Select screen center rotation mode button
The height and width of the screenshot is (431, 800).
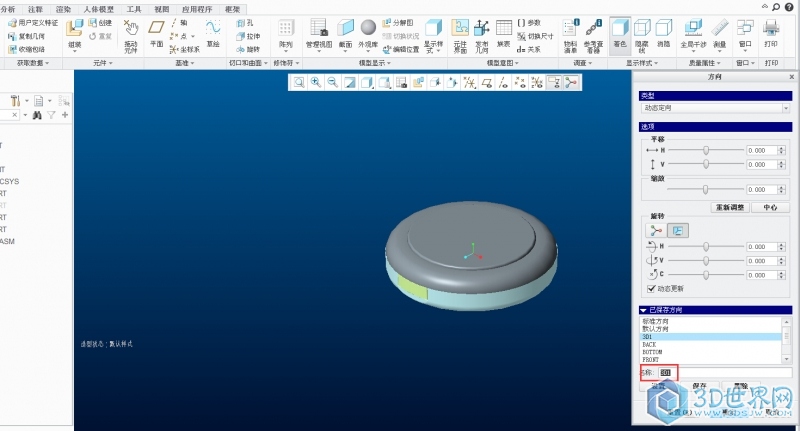[x=678, y=231]
